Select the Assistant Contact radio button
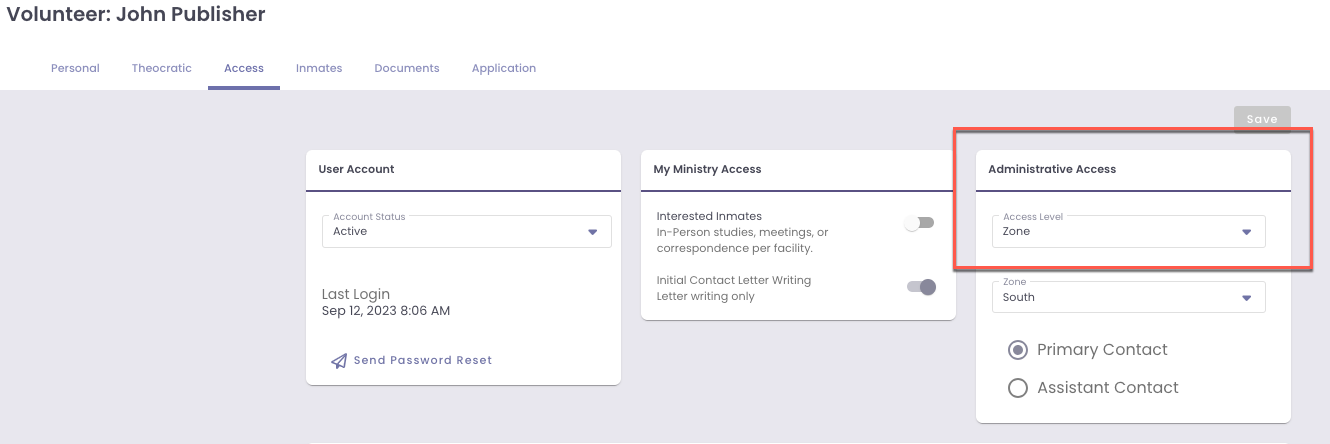Viewport: 1330px width, 444px height. click(1018, 388)
